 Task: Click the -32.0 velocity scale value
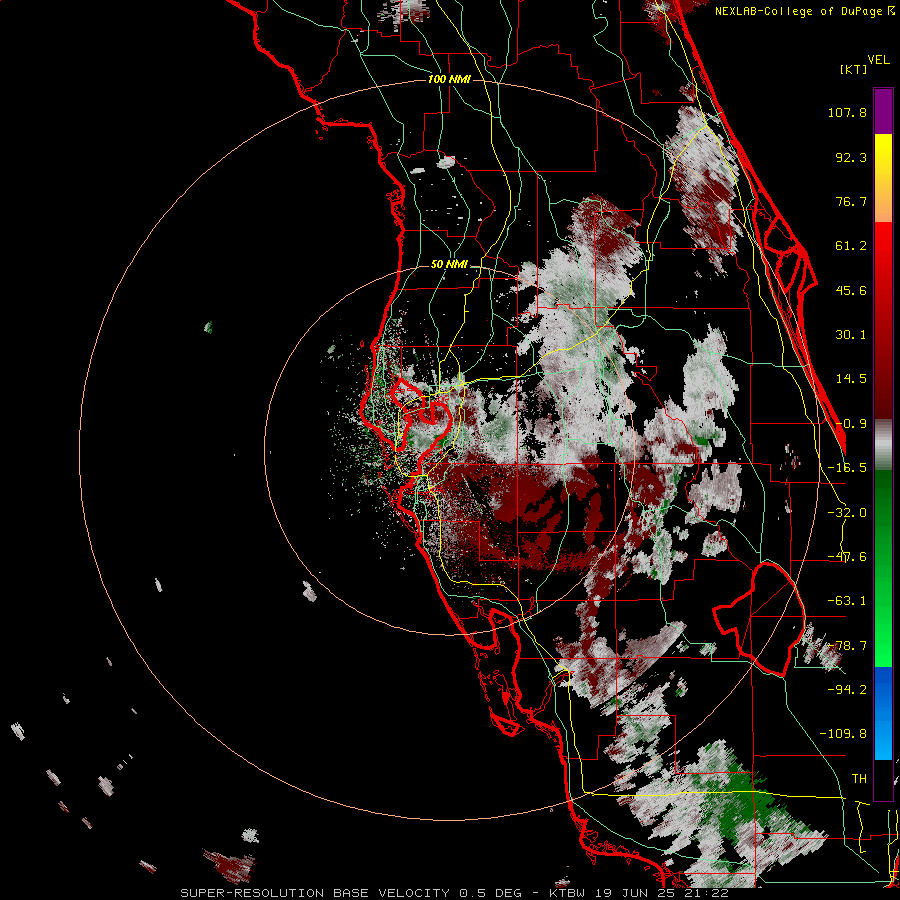847,513
